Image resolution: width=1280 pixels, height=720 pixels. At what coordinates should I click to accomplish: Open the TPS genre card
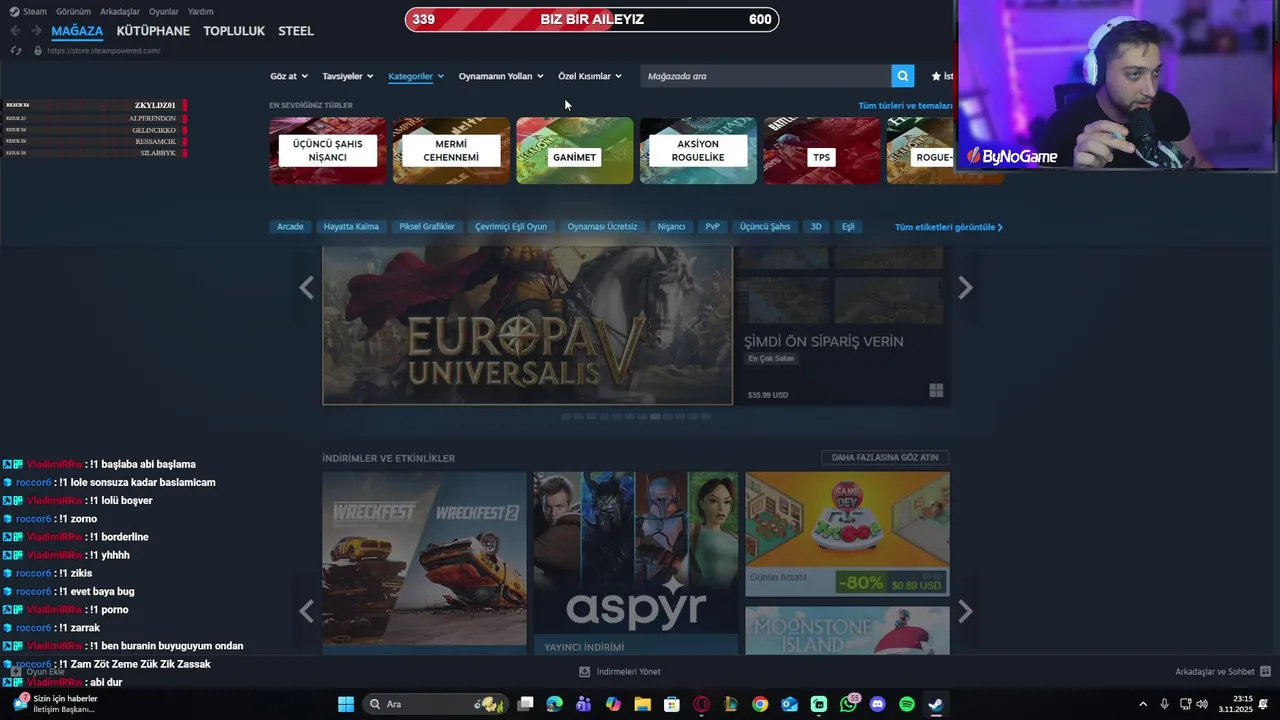[822, 151]
